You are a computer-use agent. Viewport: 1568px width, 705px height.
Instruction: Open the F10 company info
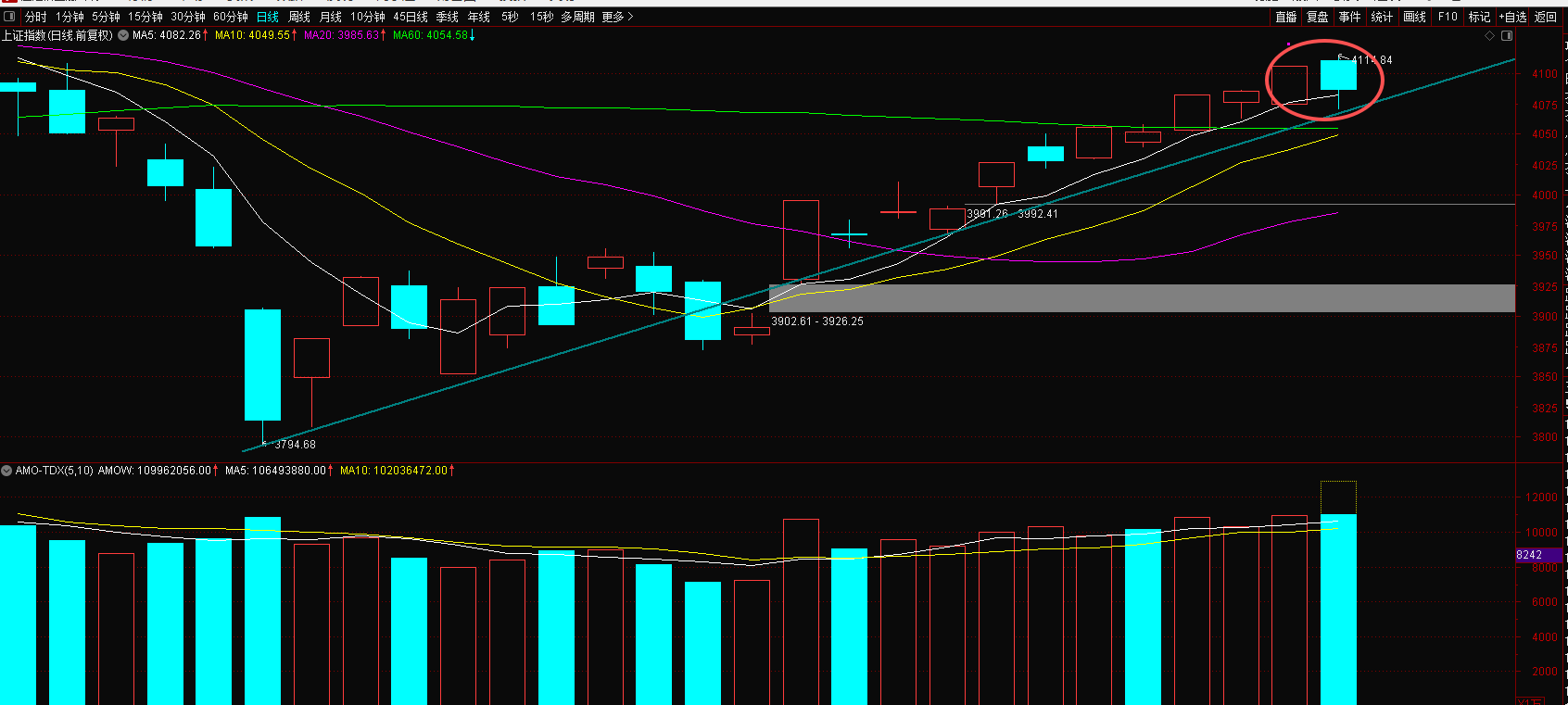[x=1448, y=17]
